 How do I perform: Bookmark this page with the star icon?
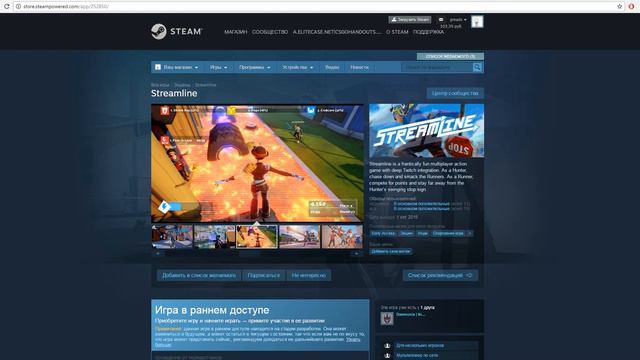click(x=620, y=6)
